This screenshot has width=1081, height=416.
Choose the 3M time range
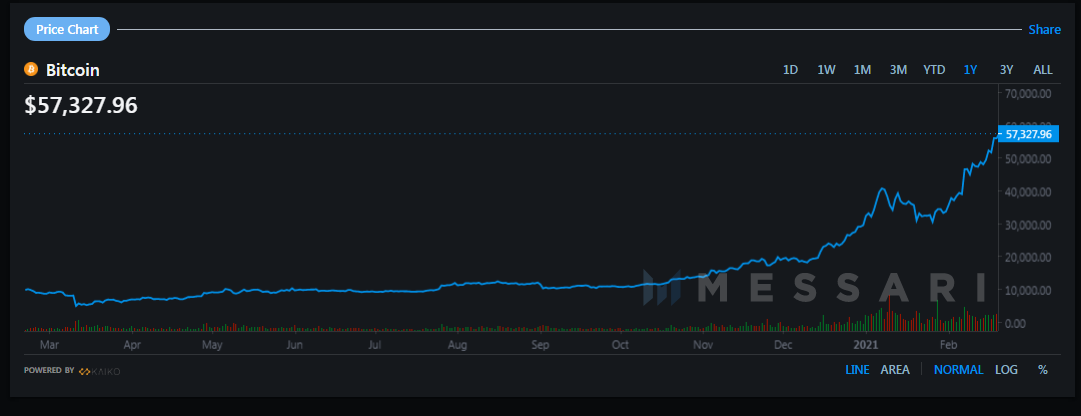click(898, 70)
